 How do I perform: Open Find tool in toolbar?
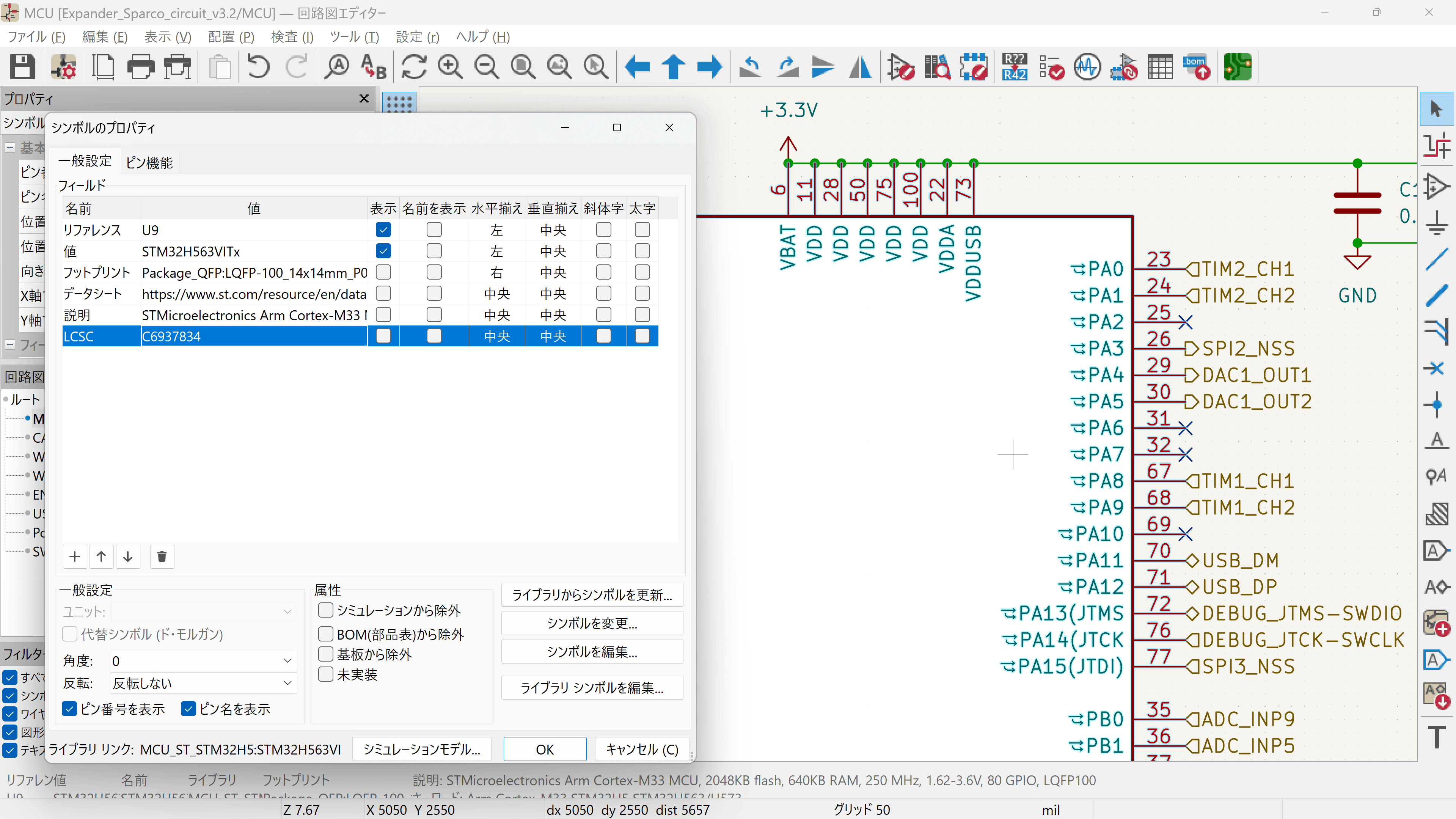pos(337,67)
